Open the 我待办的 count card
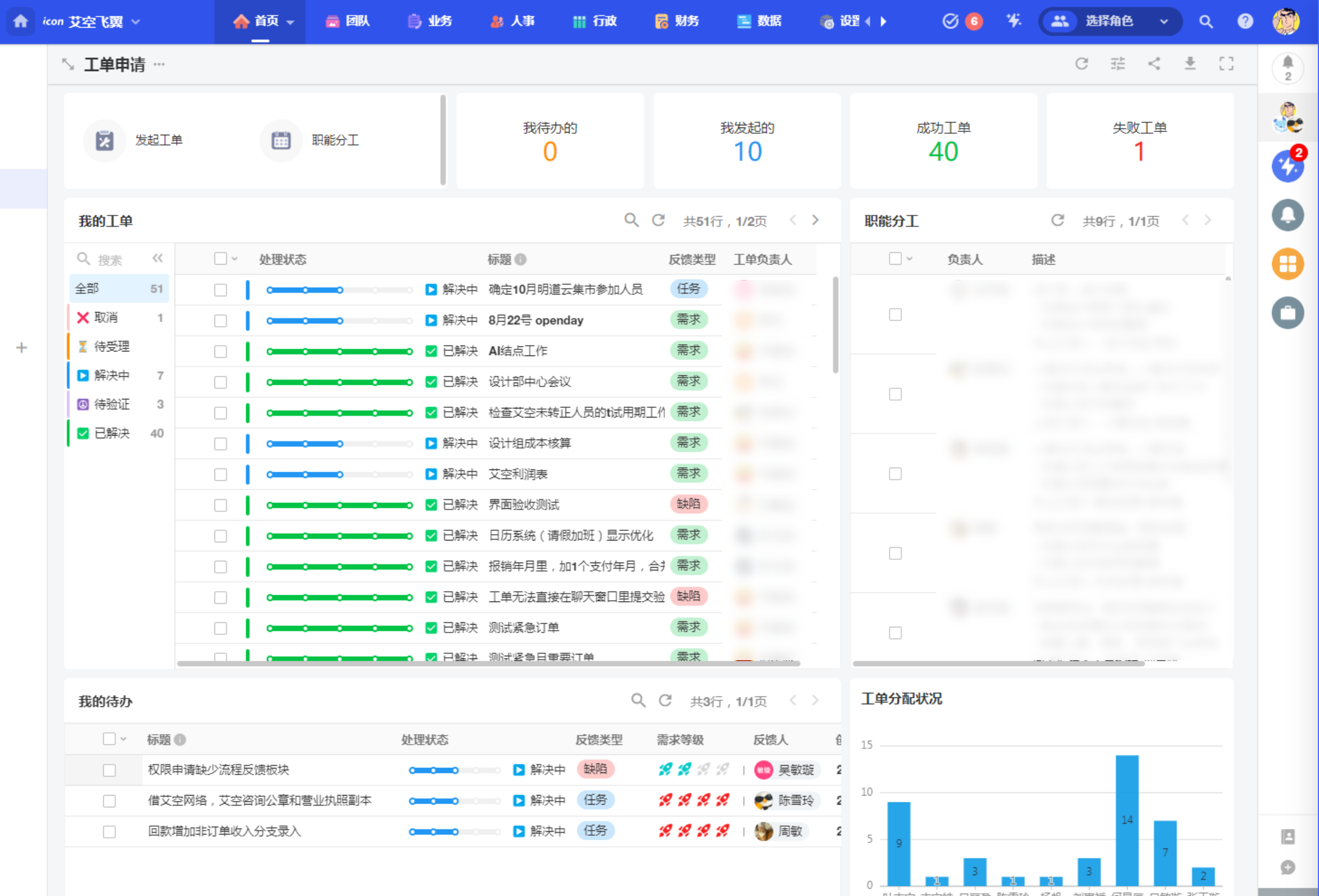Screen dimensions: 1319x896 tap(550, 140)
